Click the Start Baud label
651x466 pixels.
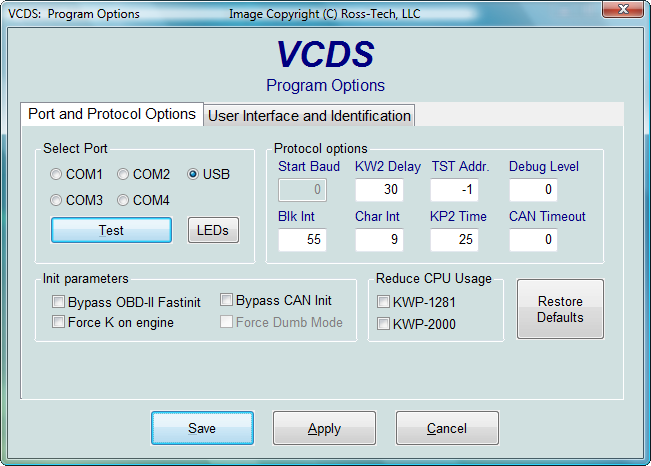click(x=309, y=167)
